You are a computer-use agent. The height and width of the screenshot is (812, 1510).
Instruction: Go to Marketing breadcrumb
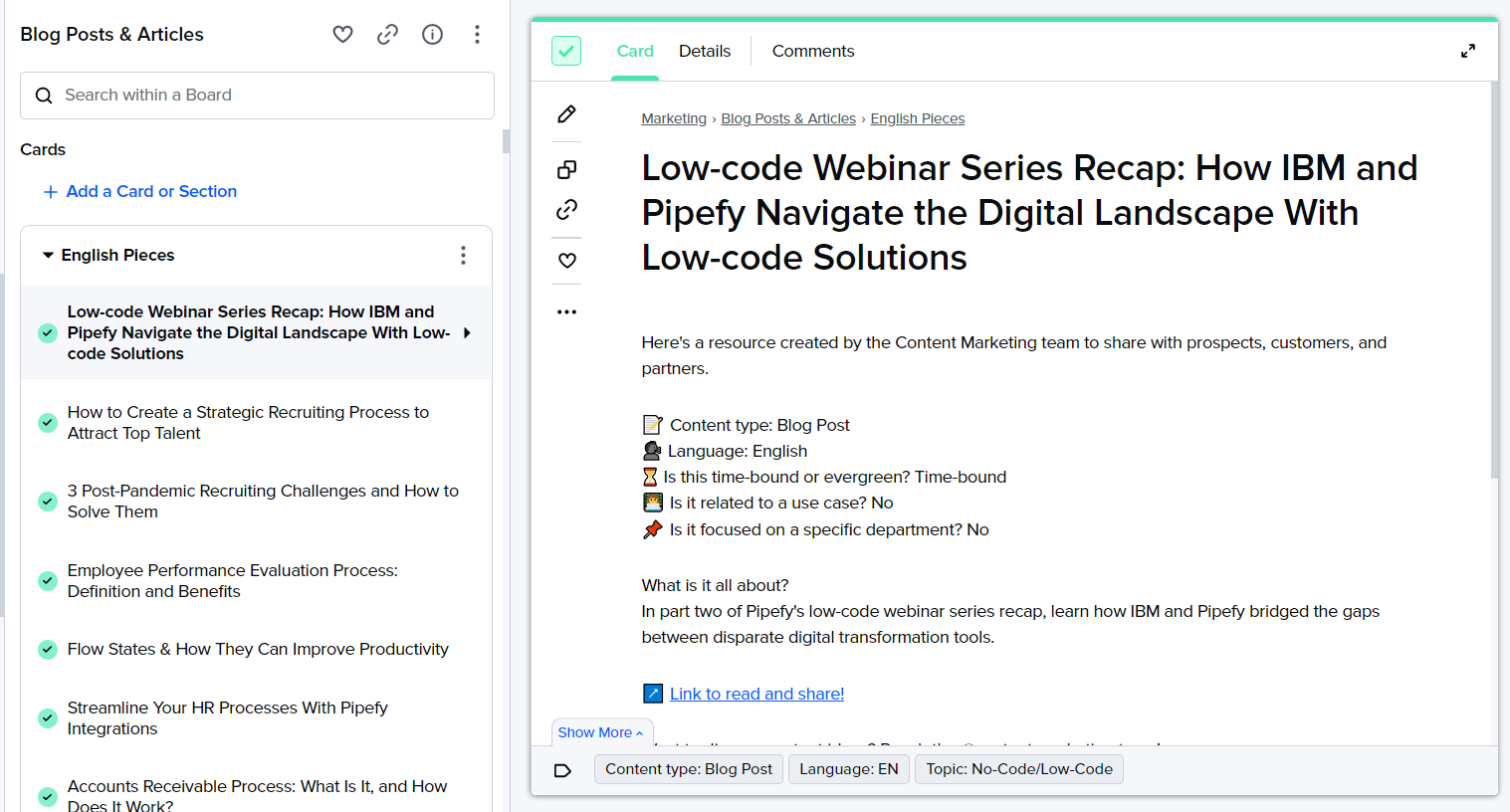(x=674, y=118)
